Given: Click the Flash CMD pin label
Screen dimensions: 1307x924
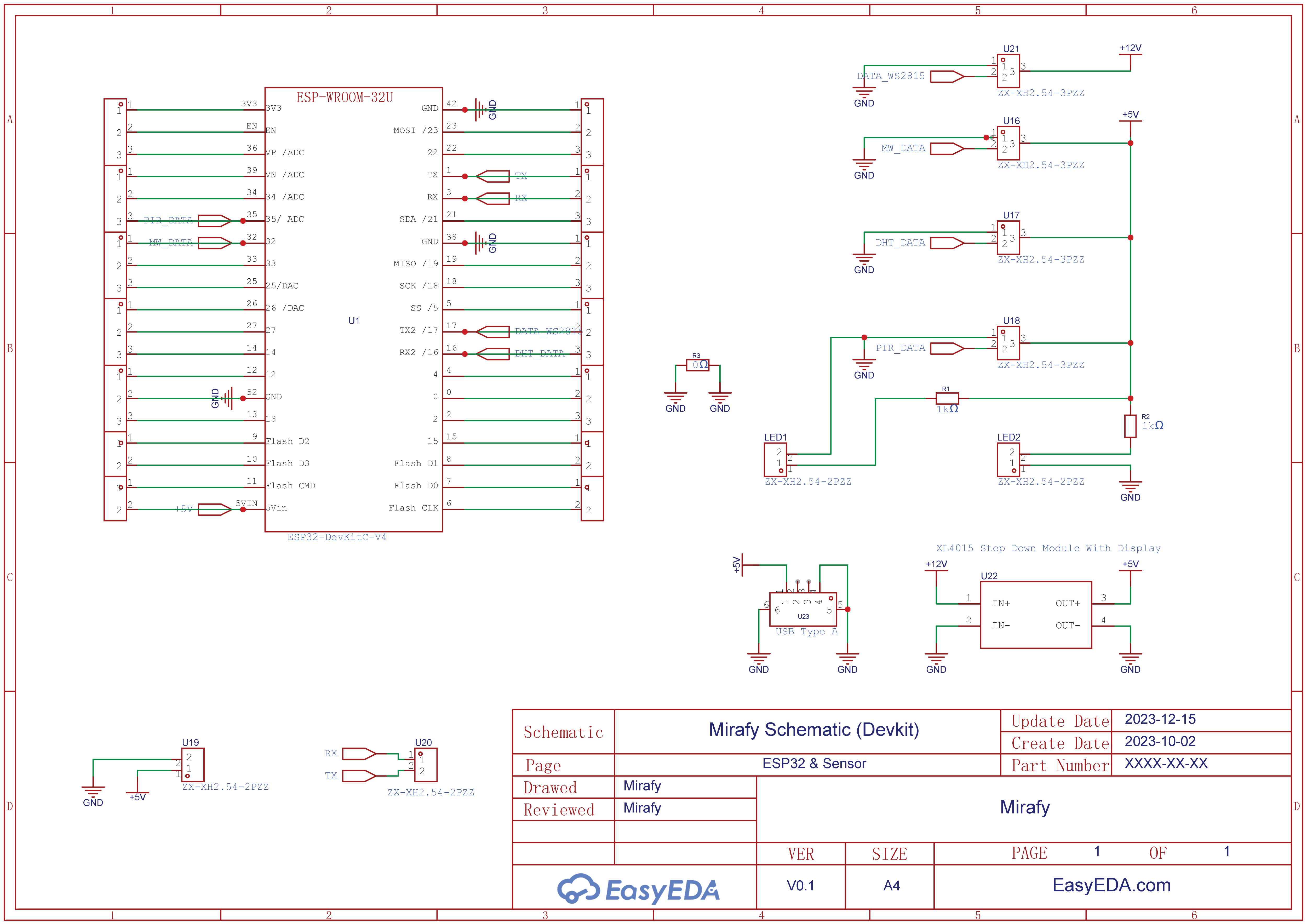Looking at the screenshot, I should [290, 486].
